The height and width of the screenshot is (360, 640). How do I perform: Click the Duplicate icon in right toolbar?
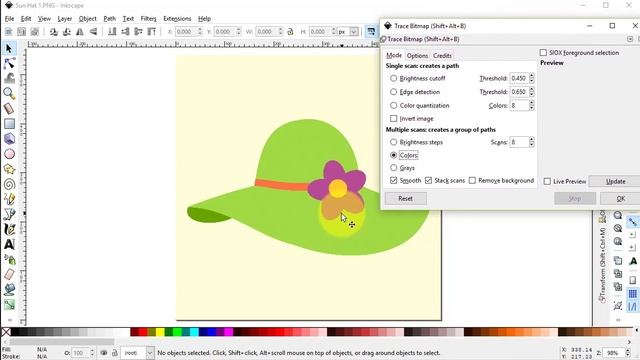pos(618,260)
